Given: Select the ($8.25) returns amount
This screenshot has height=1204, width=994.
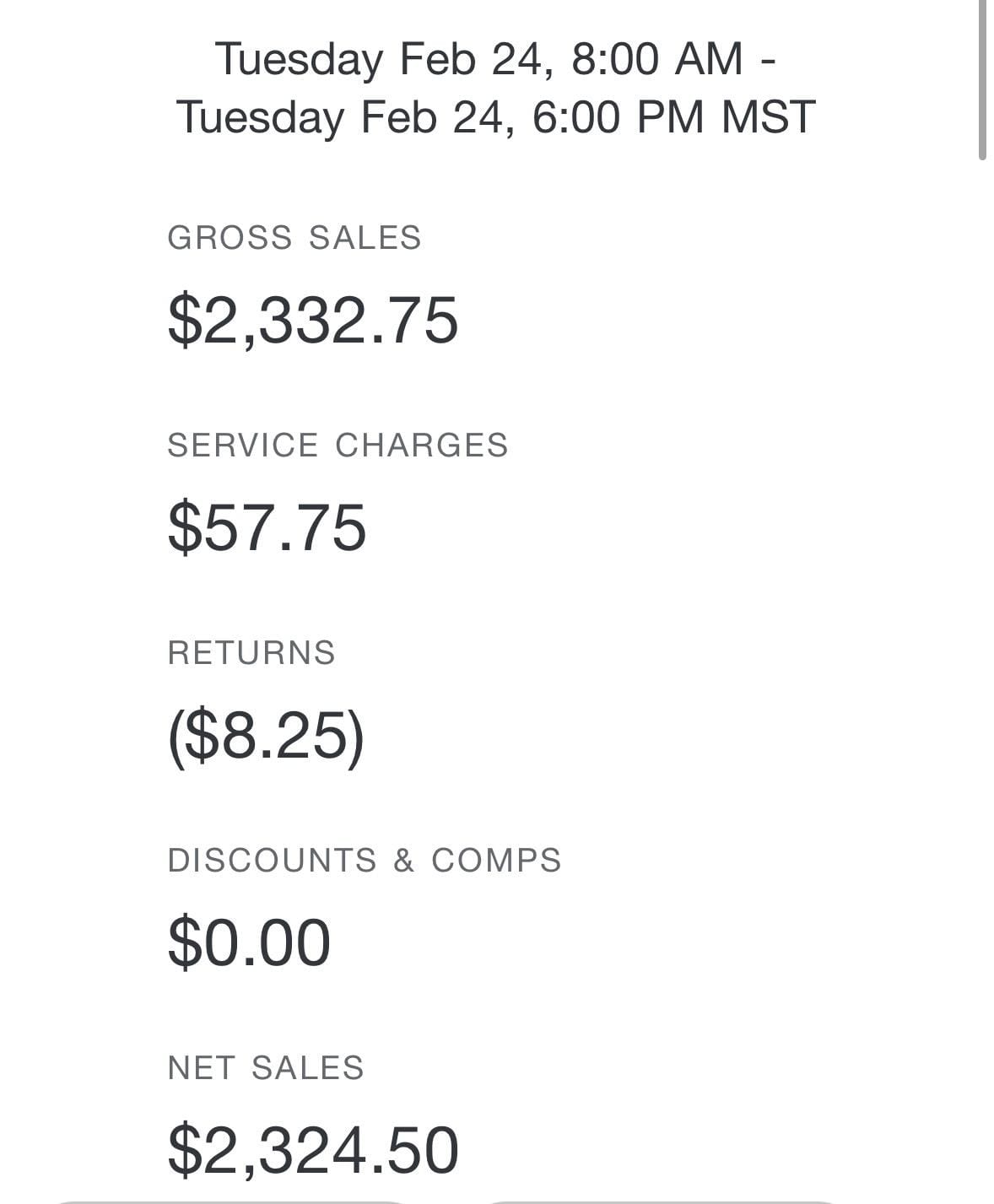Looking at the screenshot, I should (266, 735).
